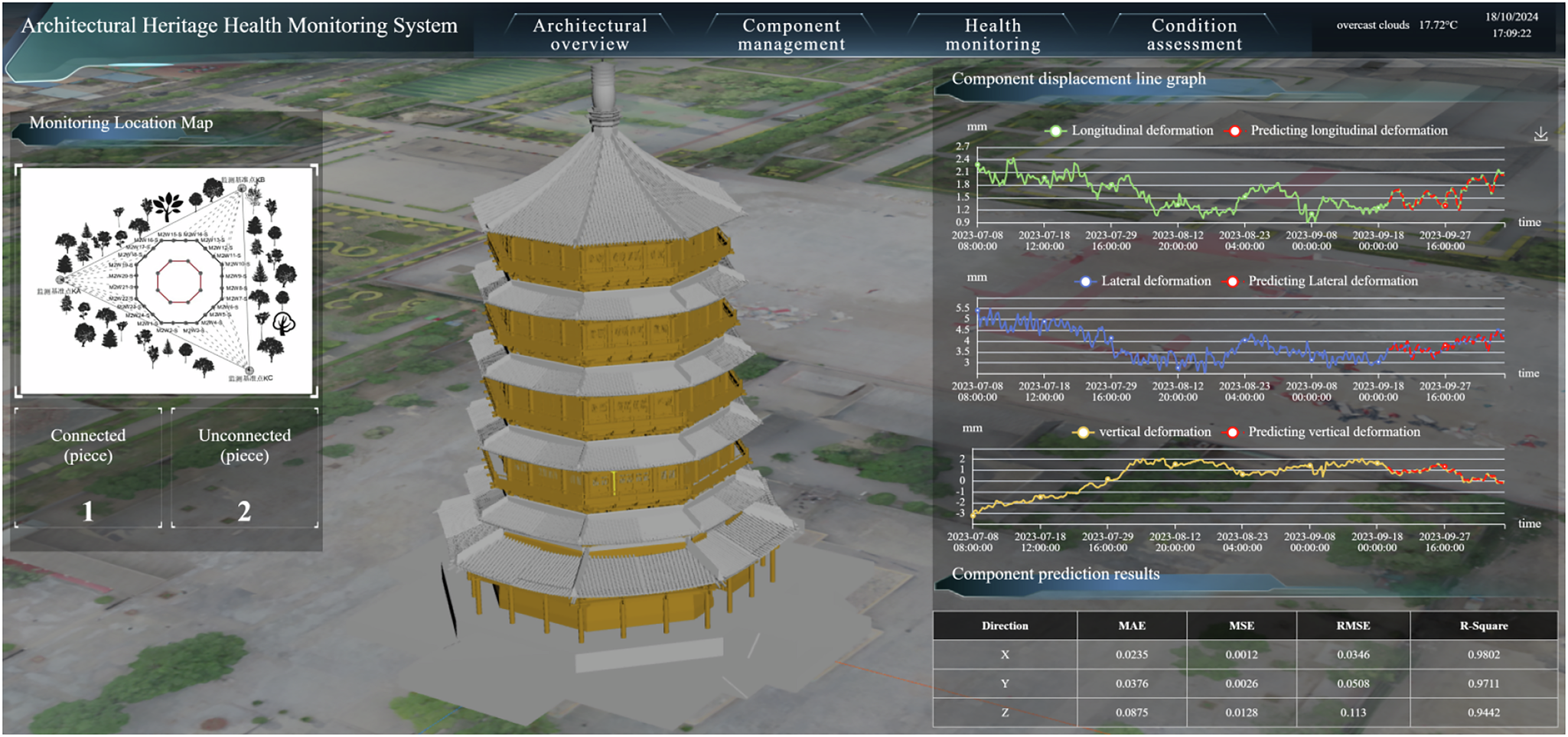1568x737 pixels.
Task: Click the RMSE value 0.0346
Action: pos(1353,655)
